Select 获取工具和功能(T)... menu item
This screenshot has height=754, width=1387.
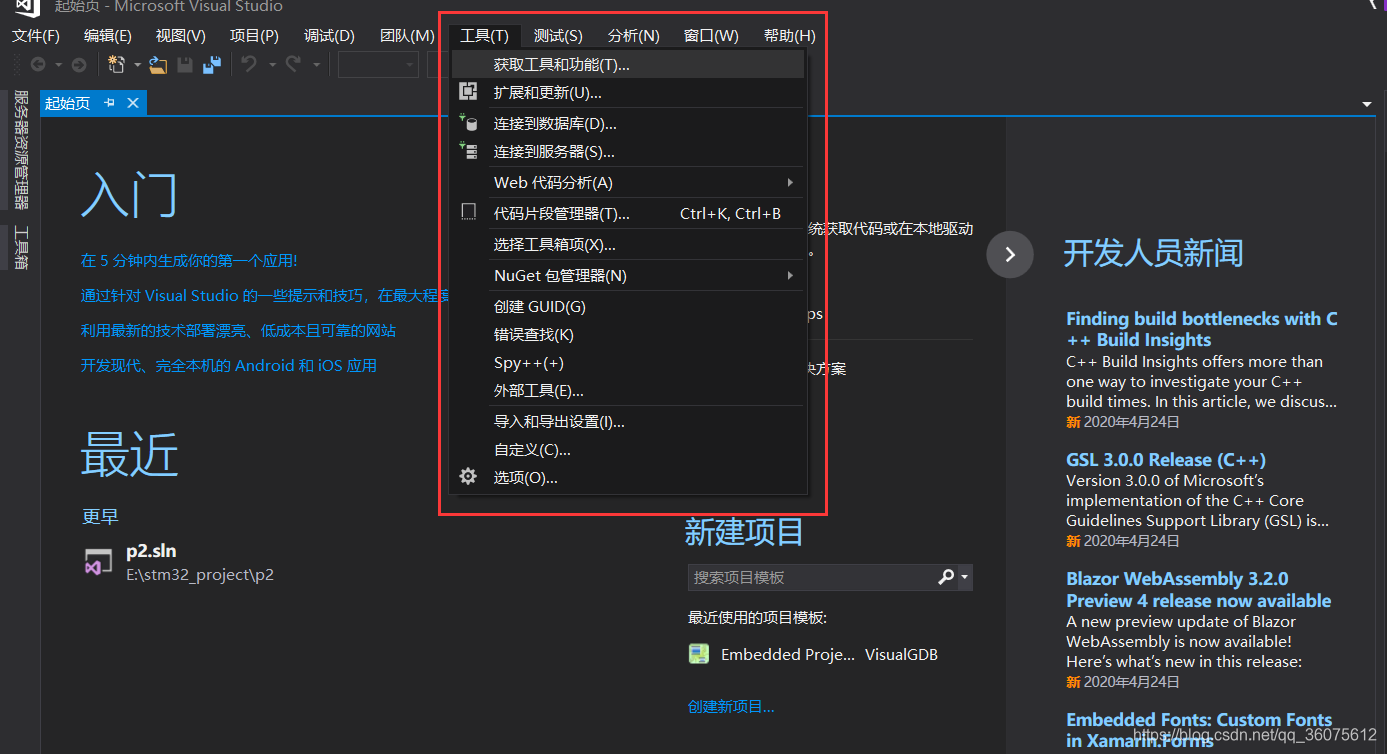(628, 64)
